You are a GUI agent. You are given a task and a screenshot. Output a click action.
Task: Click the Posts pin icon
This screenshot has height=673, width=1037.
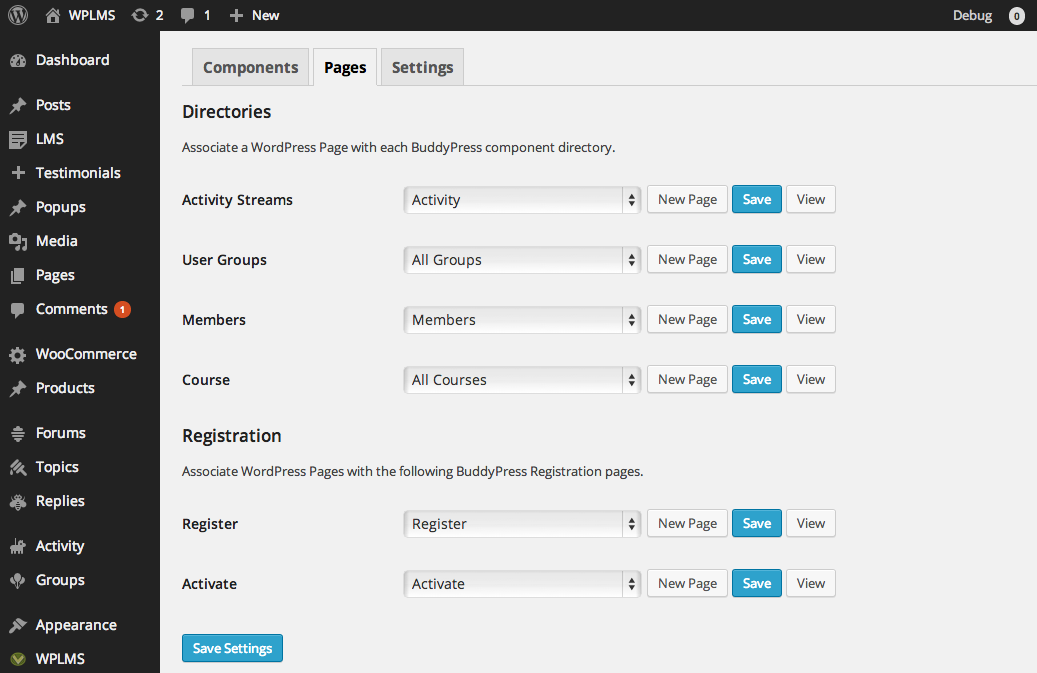point(18,106)
